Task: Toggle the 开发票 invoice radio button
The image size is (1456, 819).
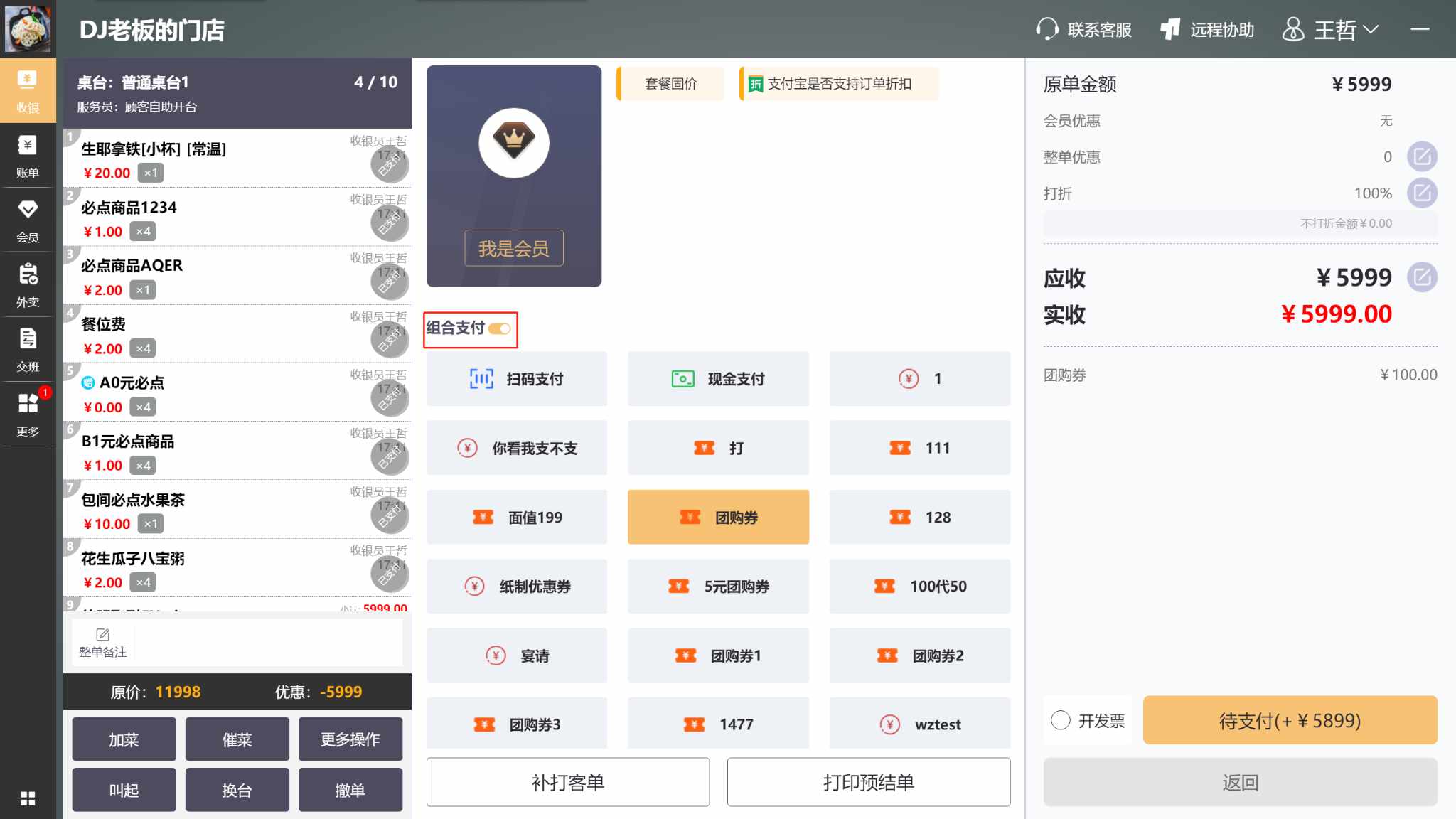Action: (1061, 720)
